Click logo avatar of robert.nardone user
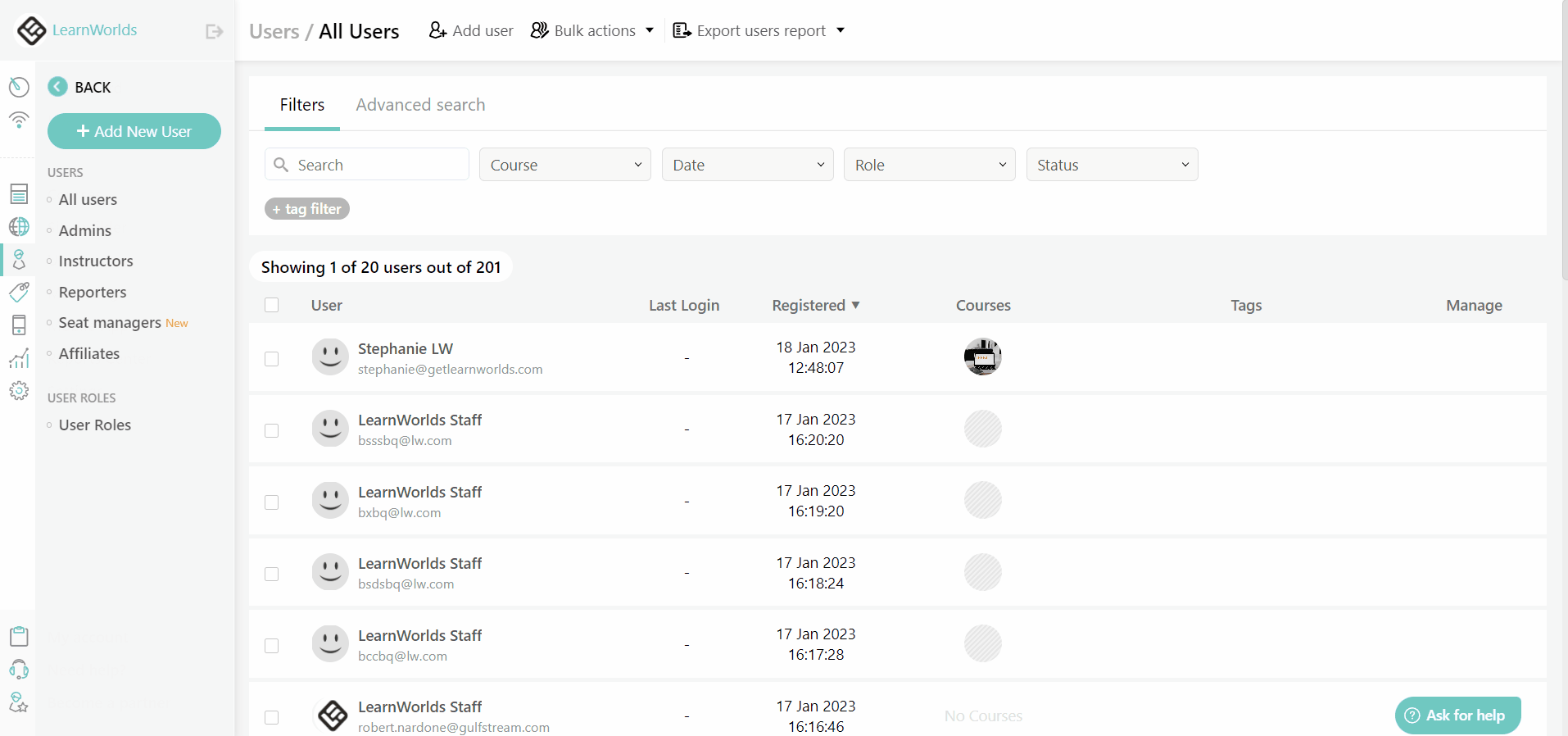 click(x=332, y=716)
